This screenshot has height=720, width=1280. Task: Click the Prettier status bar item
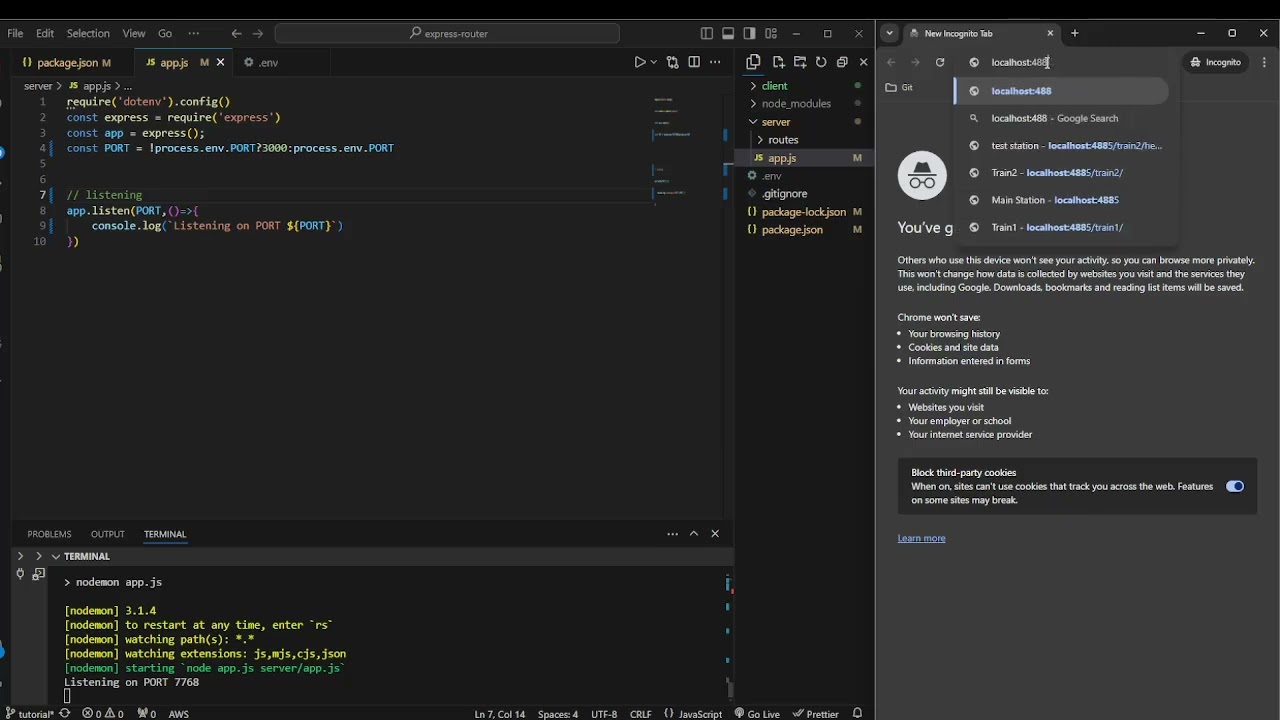point(816,714)
